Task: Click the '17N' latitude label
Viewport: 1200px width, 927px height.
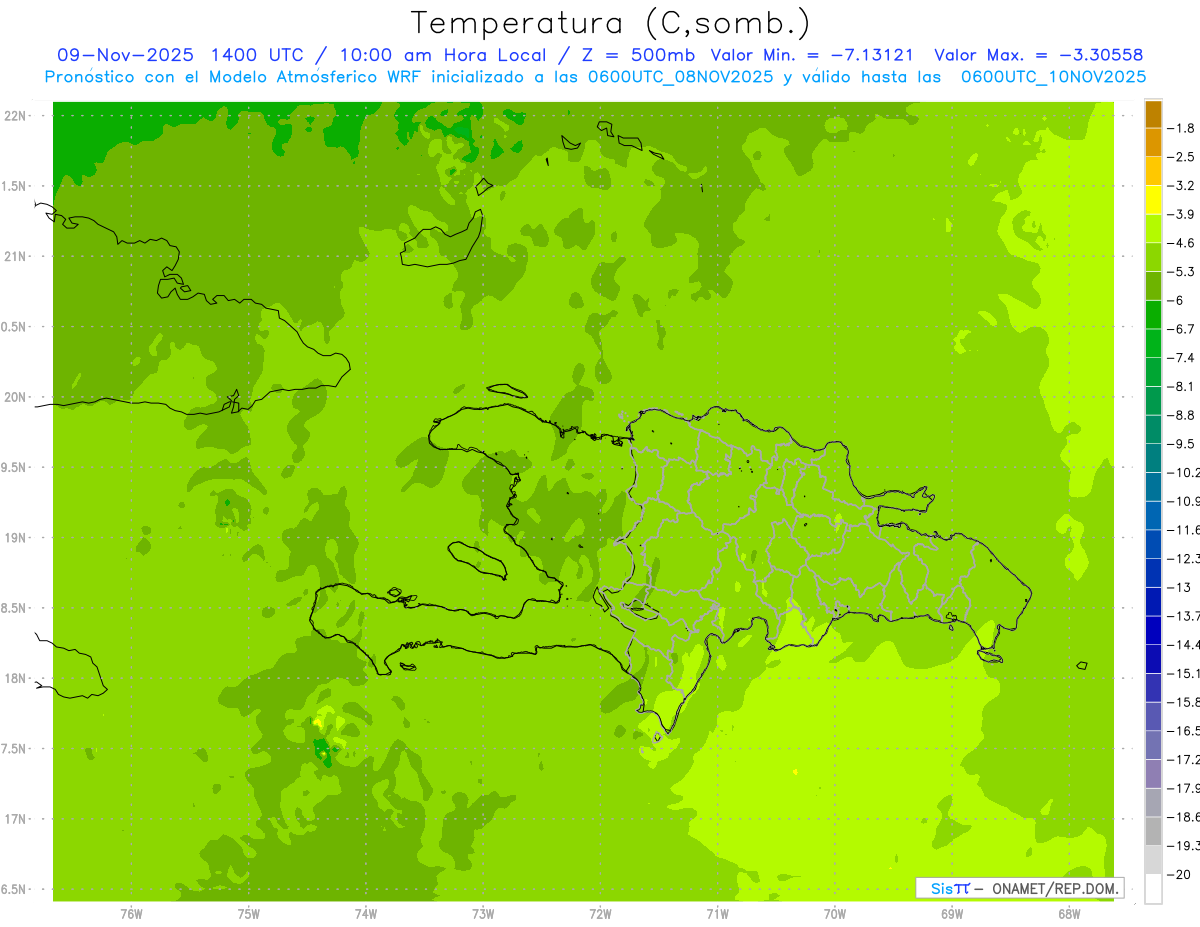Action: [14, 819]
